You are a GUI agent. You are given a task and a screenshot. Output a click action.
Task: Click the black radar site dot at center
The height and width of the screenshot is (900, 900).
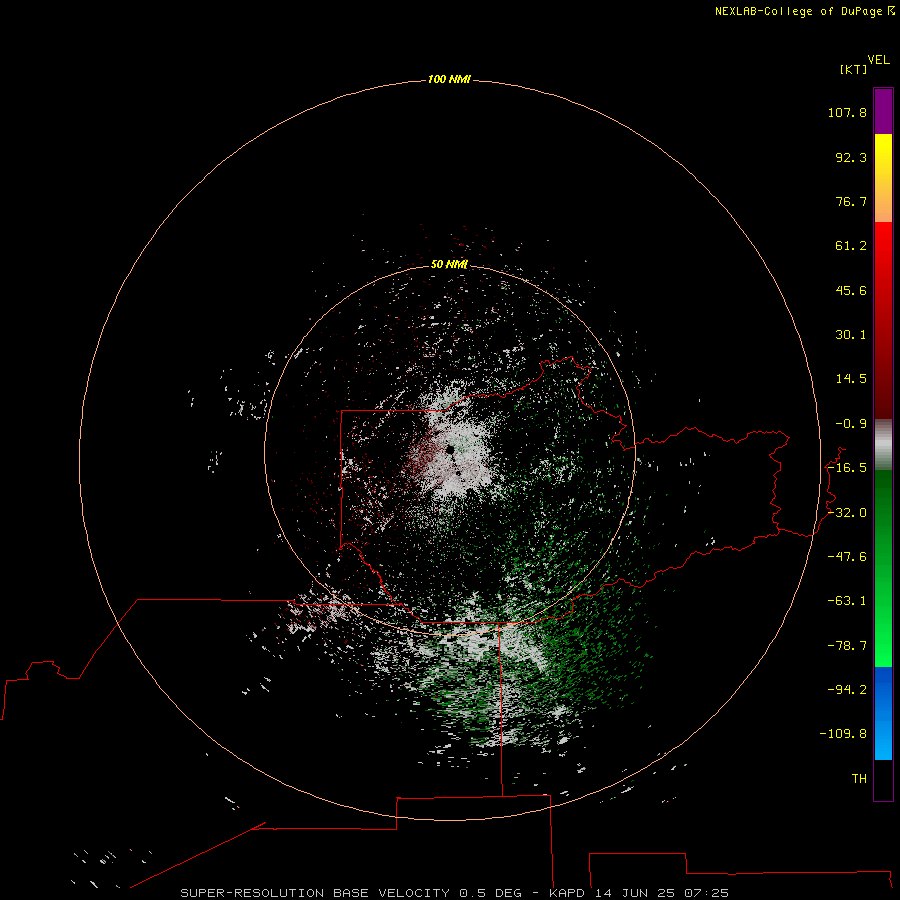450,449
